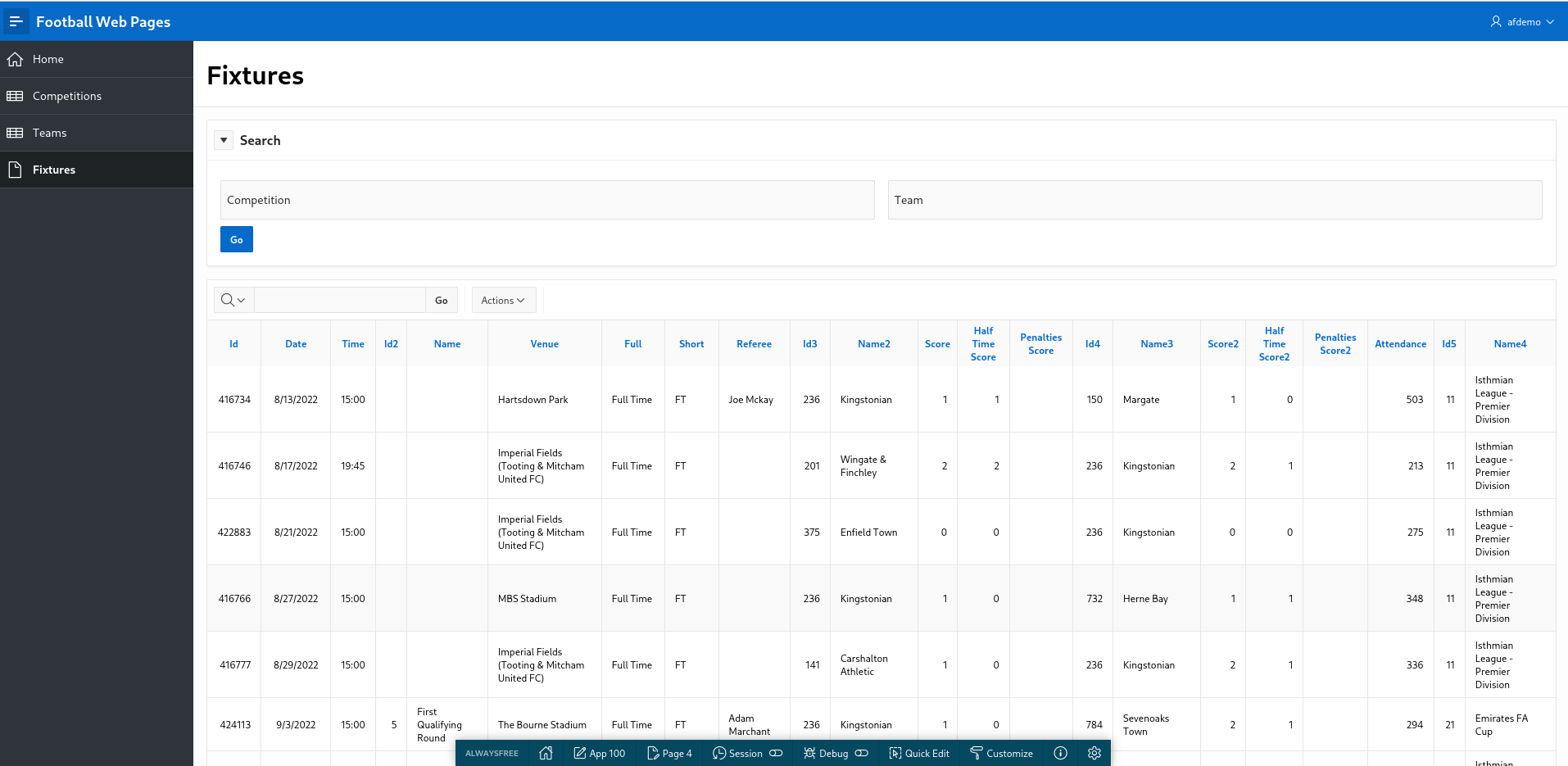Toggle the Debug switch on the toolbar

pyautogui.click(x=862, y=753)
